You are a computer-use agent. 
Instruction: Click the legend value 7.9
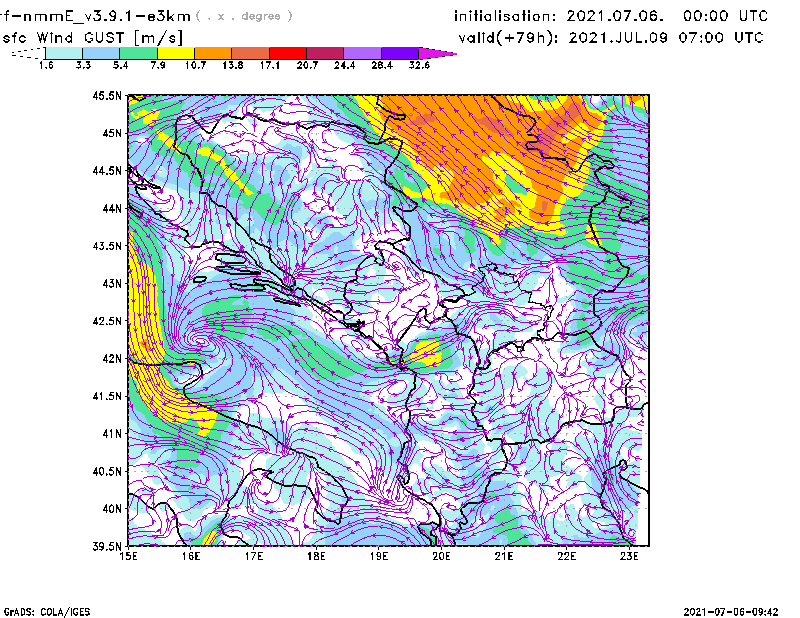pos(158,65)
